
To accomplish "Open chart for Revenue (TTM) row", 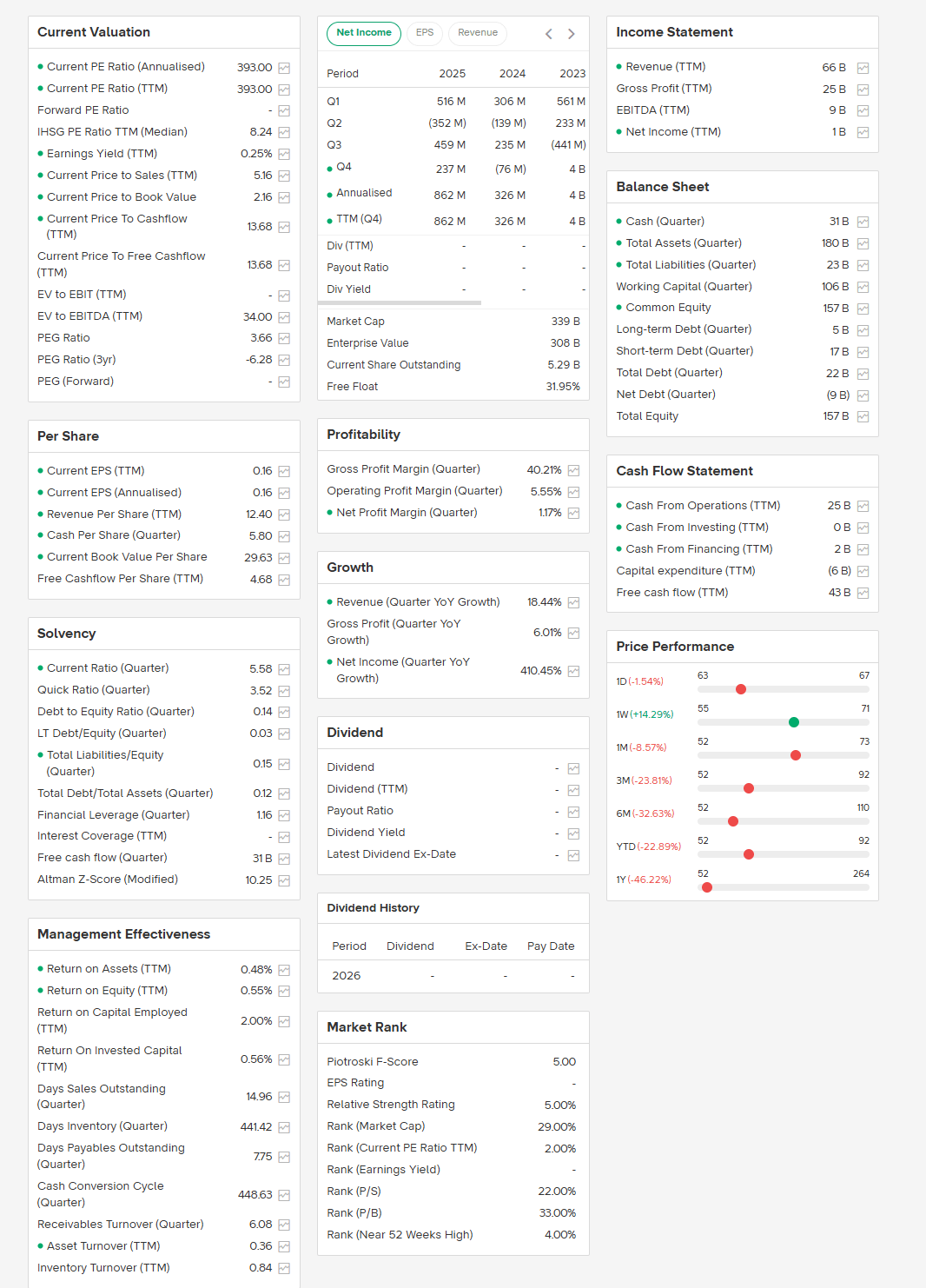I will (863, 68).
